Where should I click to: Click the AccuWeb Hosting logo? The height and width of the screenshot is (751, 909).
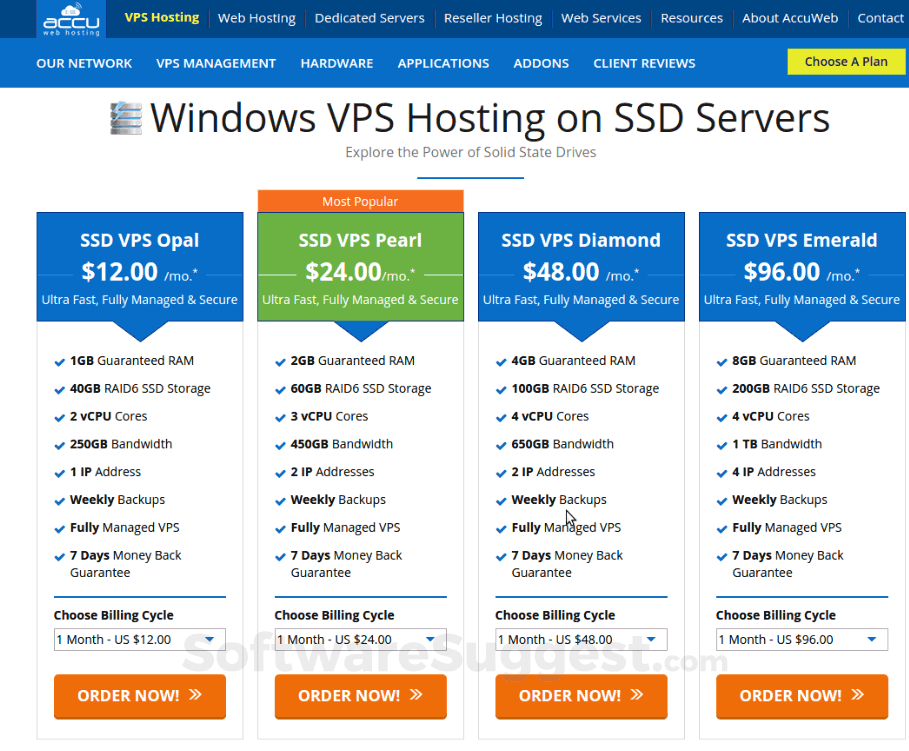click(x=68, y=18)
